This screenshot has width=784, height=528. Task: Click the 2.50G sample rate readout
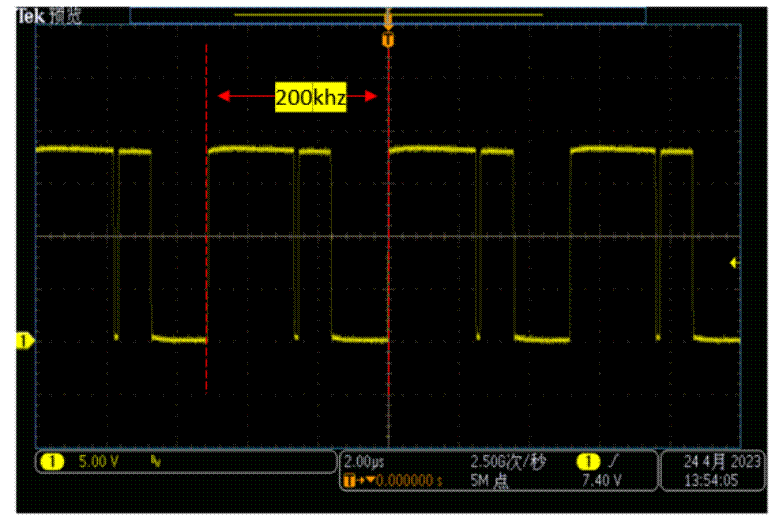[508, 462]
